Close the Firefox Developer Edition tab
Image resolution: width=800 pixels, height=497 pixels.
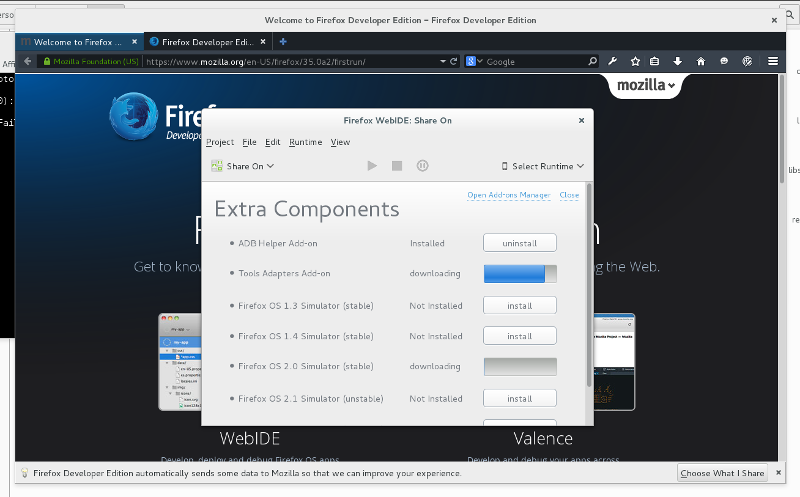(x=263, y=42)
